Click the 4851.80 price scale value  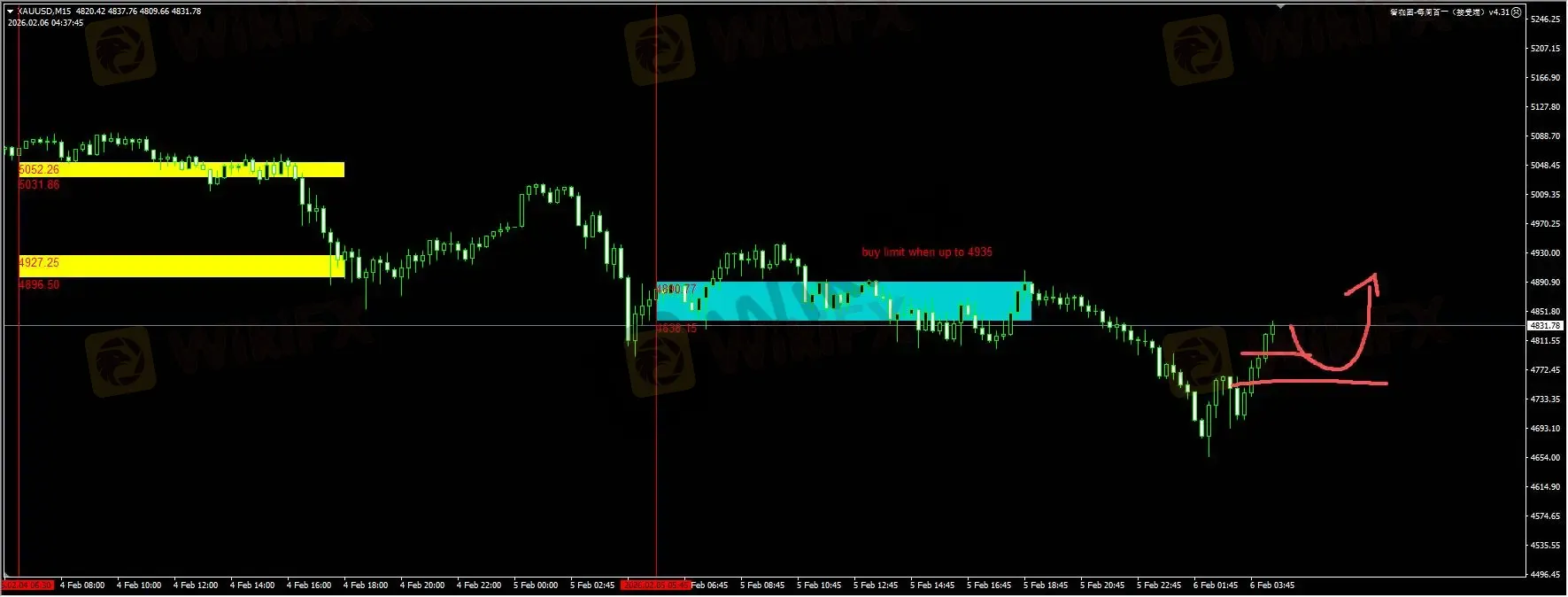1545,312
